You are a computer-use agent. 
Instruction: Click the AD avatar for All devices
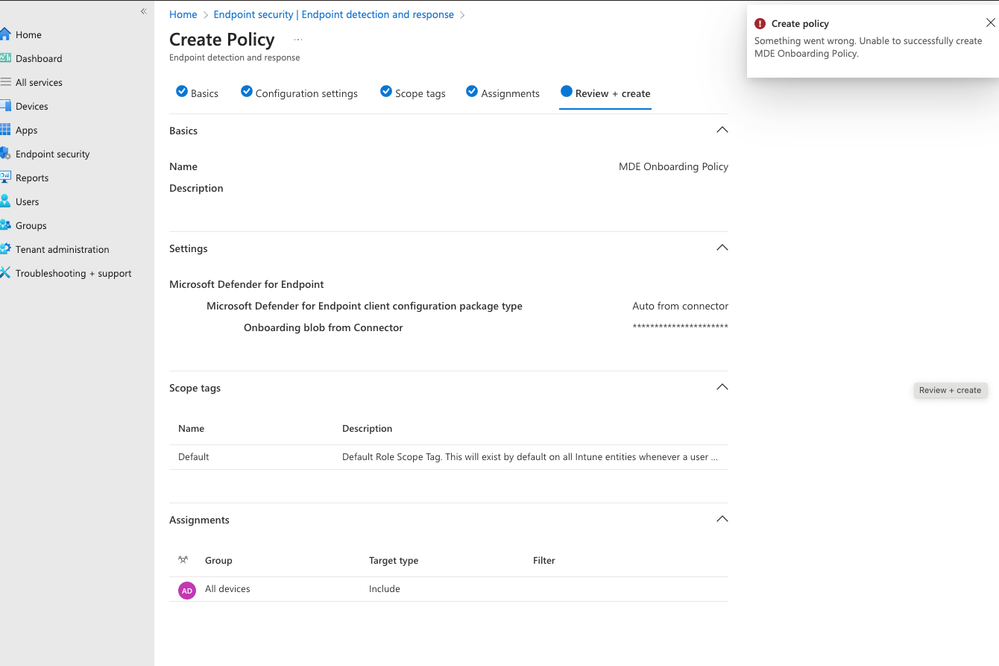click(x=187, y=590)
